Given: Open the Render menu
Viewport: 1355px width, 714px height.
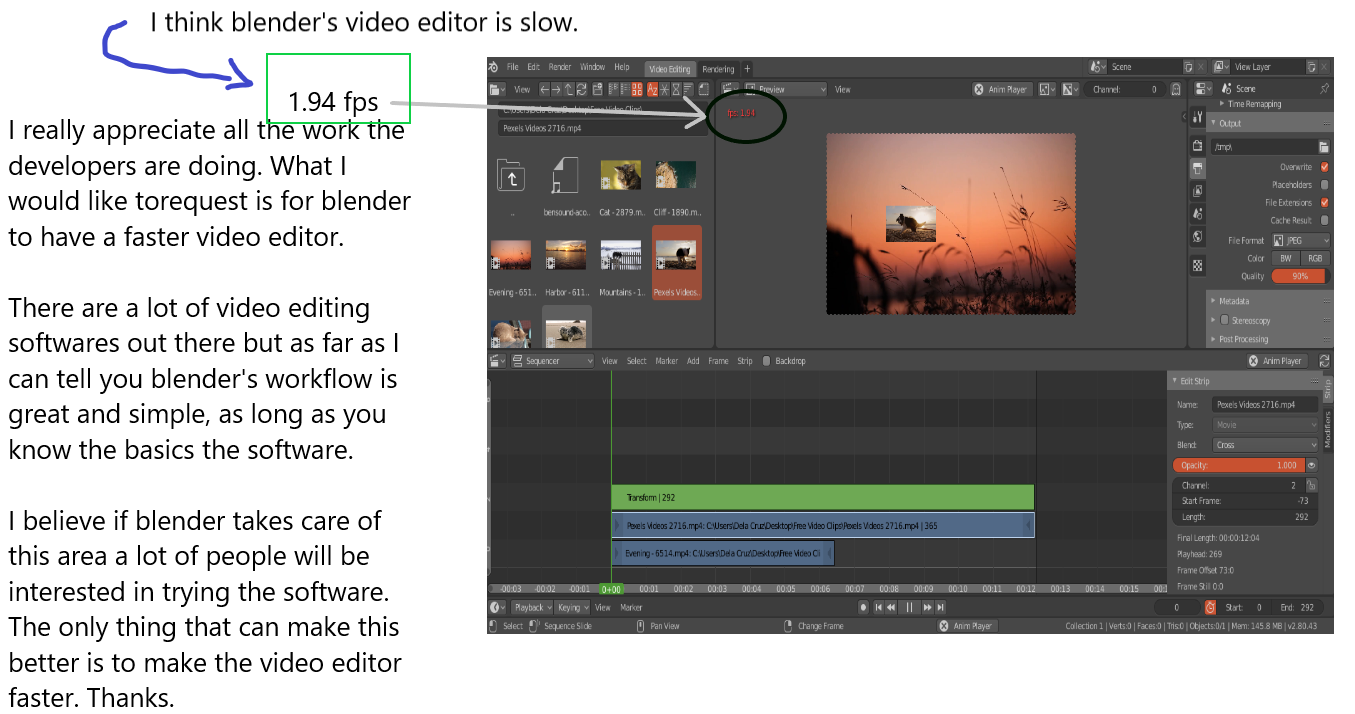Looking at the screenshot, I should click(x=560, y=67).
